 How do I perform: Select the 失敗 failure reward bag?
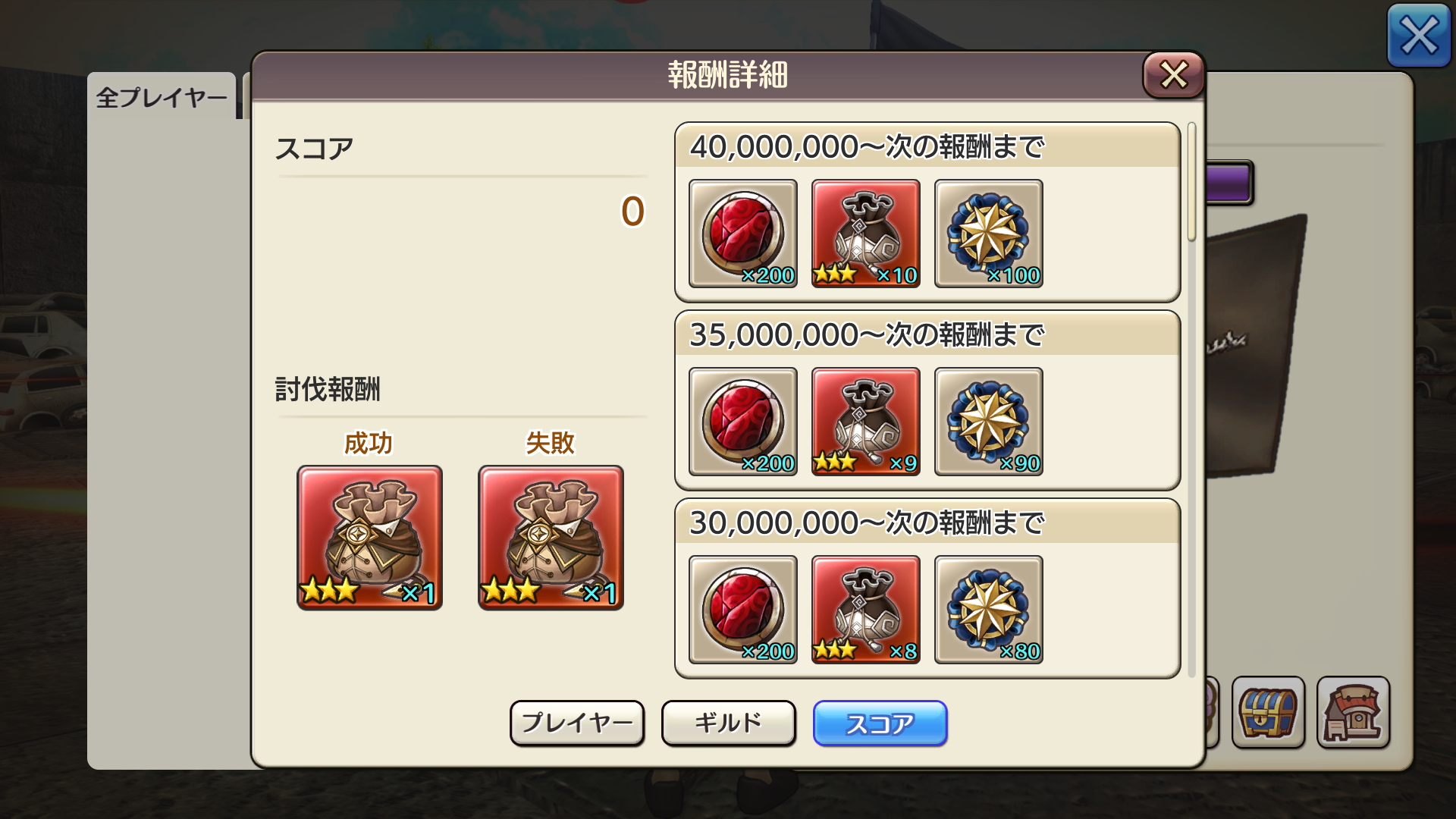551,538
